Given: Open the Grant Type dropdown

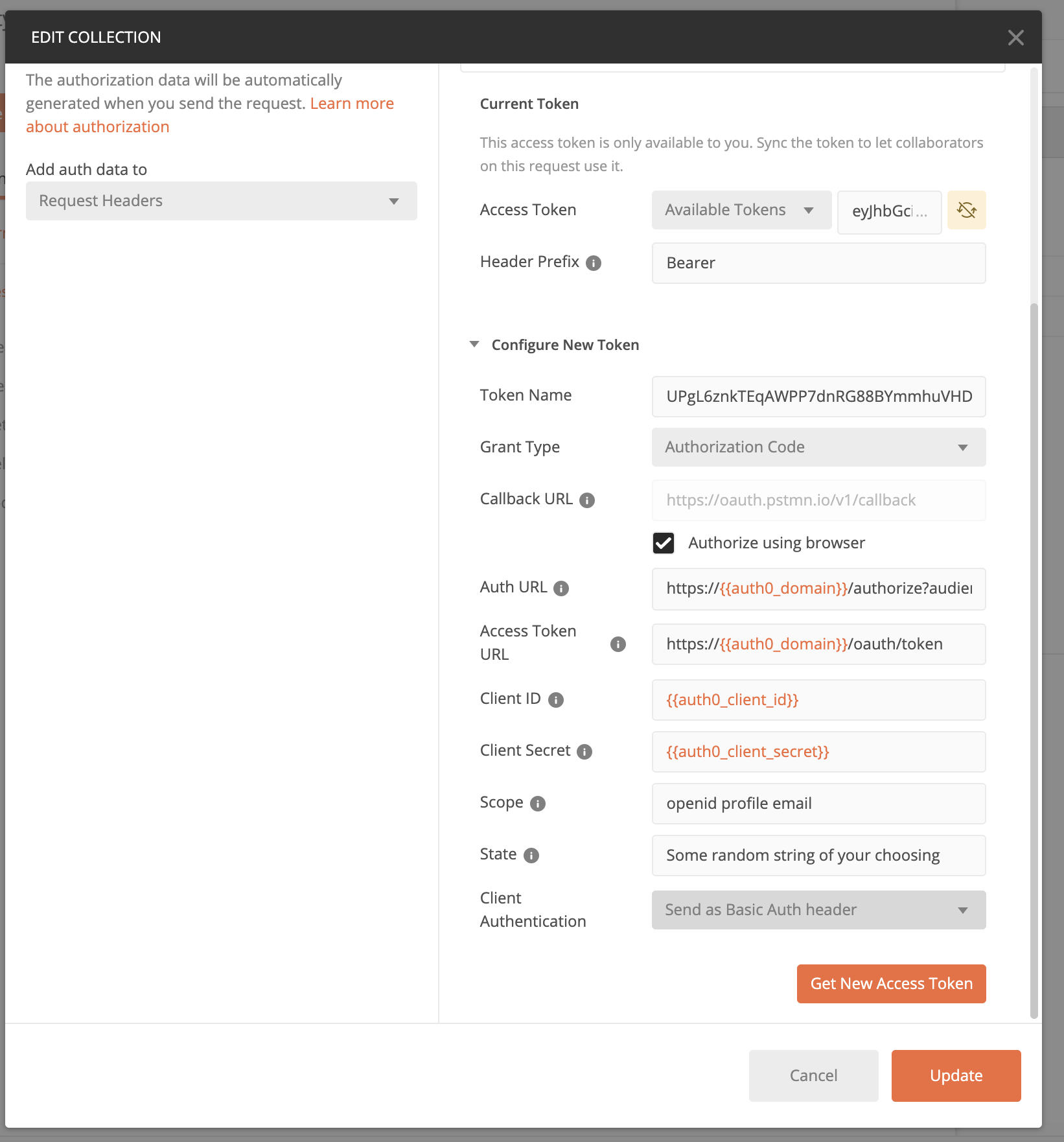Looking at the screenshot, I should click(819, 447).
